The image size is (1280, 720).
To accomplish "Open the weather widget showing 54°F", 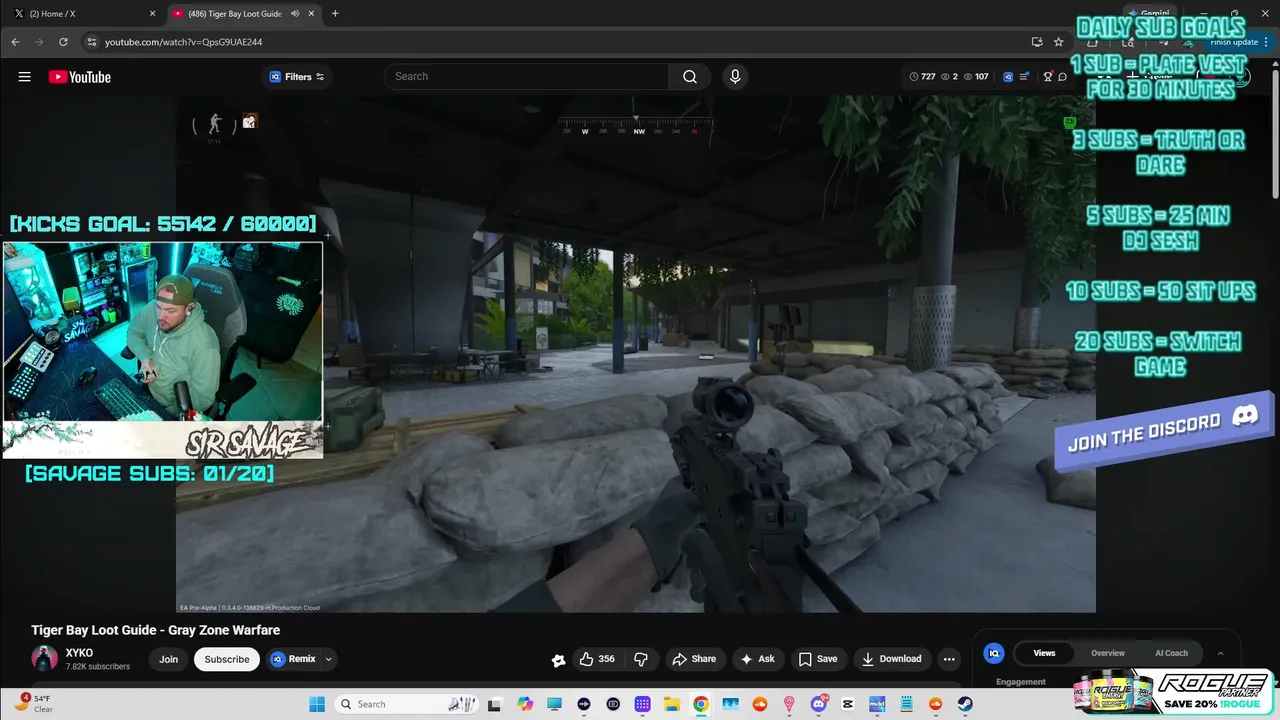I will 34,704.
